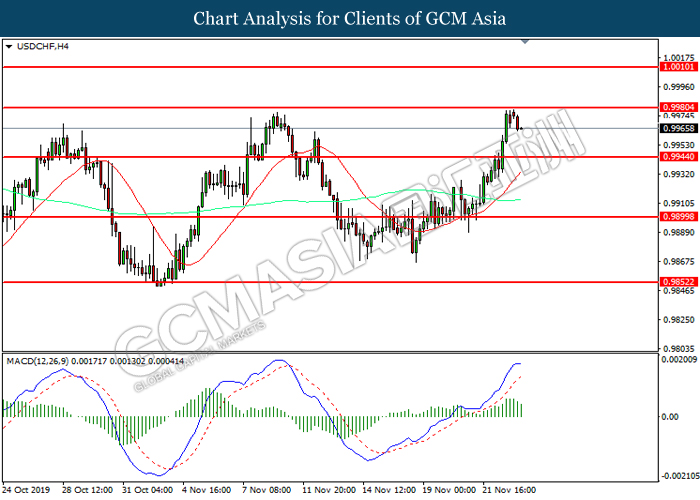The width and height of the screenshot is (700, 500).
Task: Select the 7 Nov 08:00 time label
Action: click(x=265, y=491)
